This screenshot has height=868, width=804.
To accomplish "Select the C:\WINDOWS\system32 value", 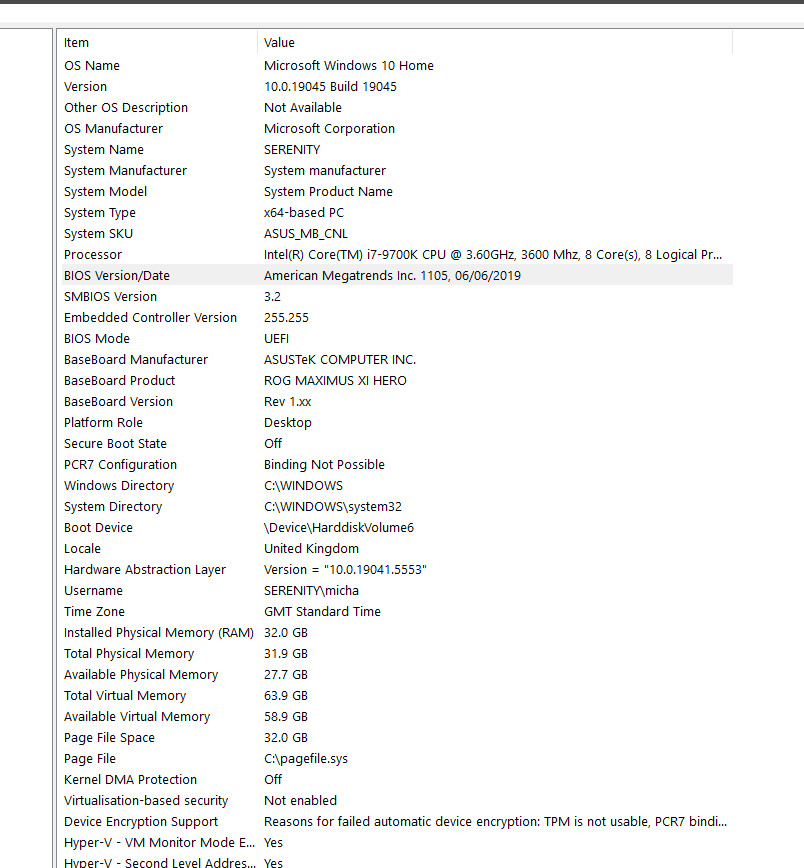I will 333,507.
